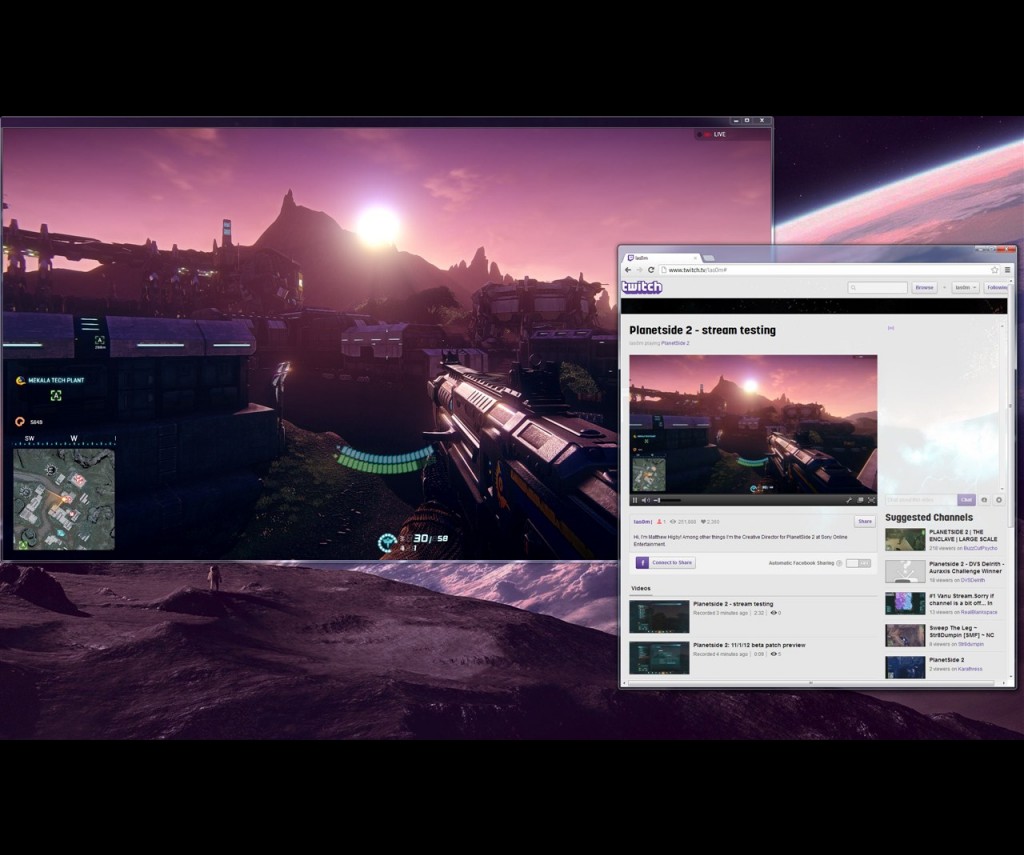Open the player's wrench settings icon
Screen dimensions: 1024x855
coord(849,500)
